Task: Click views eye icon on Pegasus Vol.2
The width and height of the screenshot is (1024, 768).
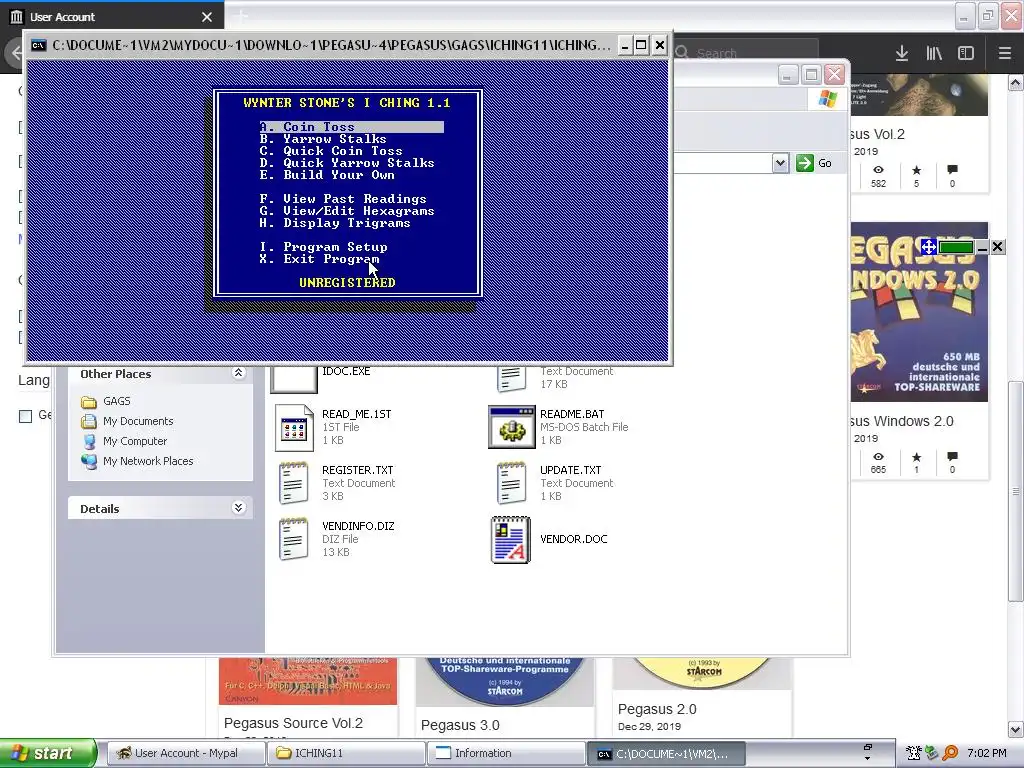Action: [878, 170]
